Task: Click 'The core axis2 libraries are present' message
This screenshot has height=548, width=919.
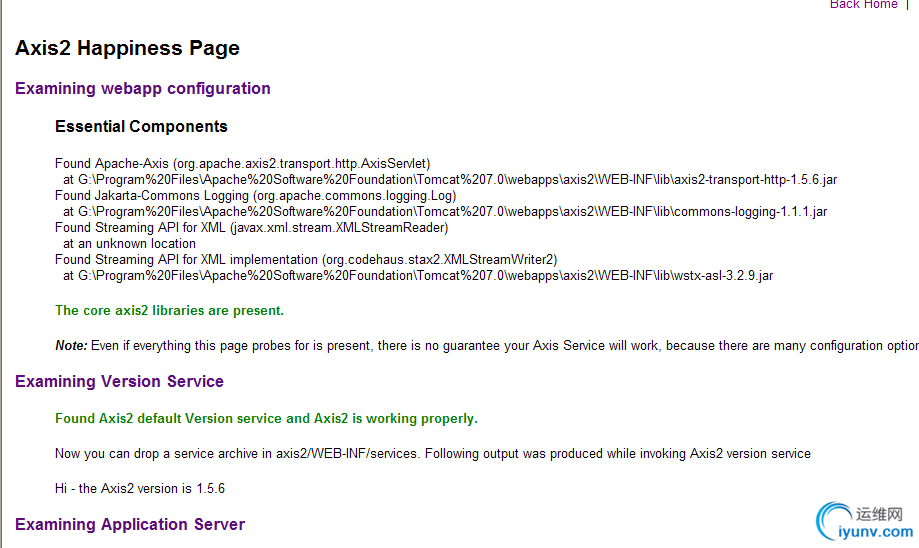Action: pos(169,311)
